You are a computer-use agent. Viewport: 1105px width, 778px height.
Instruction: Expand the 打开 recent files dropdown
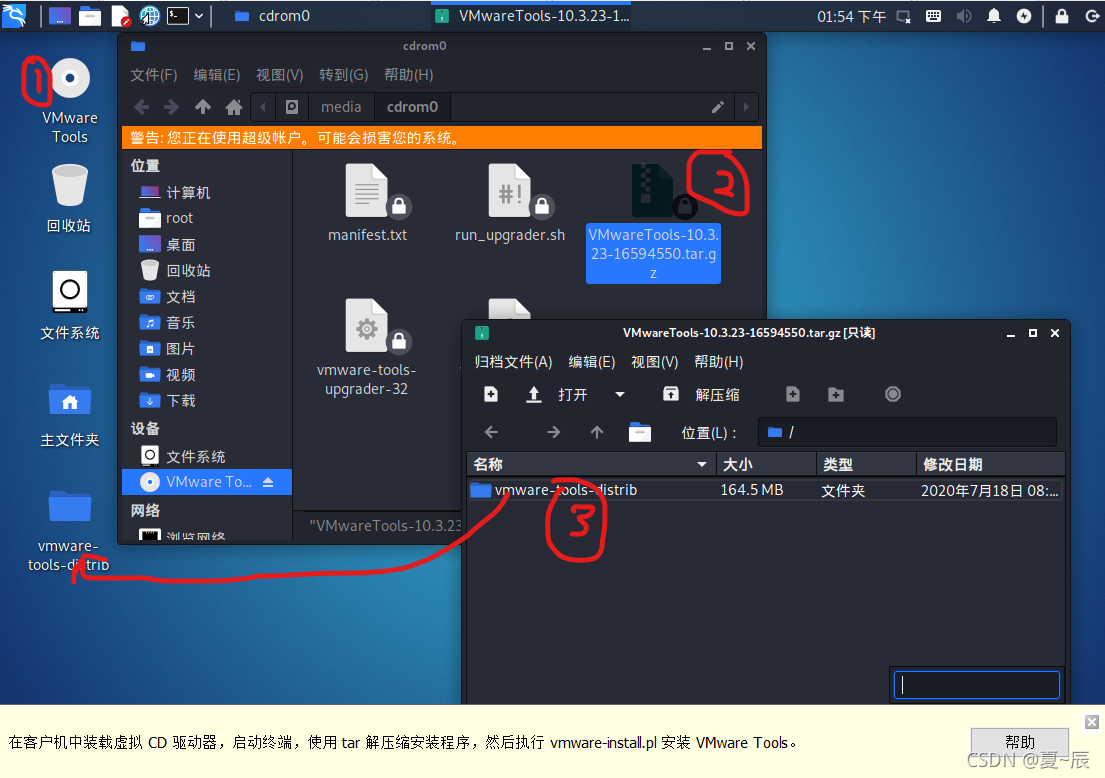(x=620, y=395)
